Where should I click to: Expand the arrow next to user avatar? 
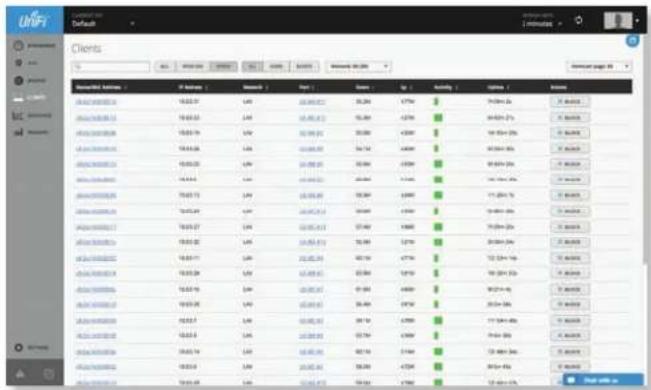point(637,20)
